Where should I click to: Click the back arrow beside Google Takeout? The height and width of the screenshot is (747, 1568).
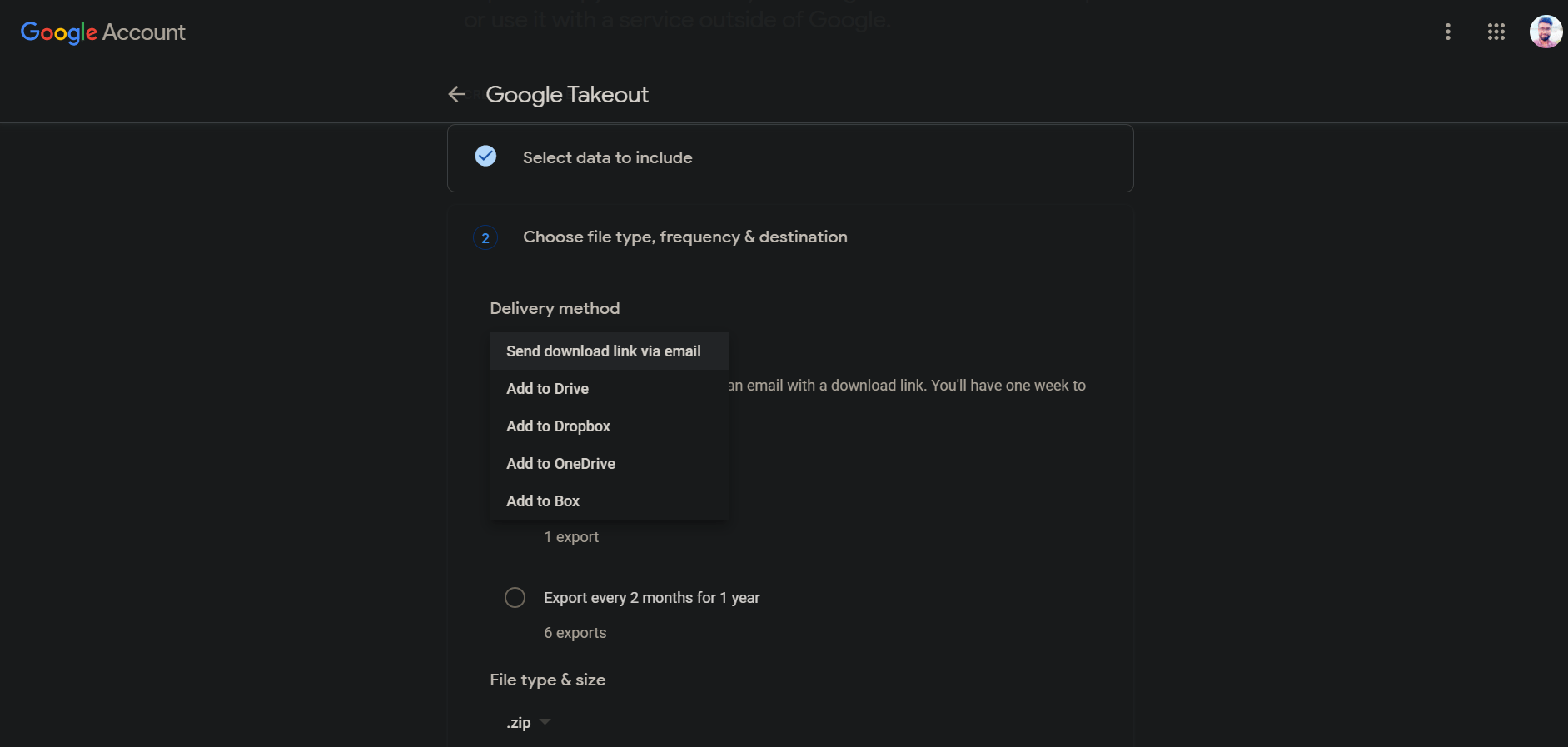tap(456, 95)
